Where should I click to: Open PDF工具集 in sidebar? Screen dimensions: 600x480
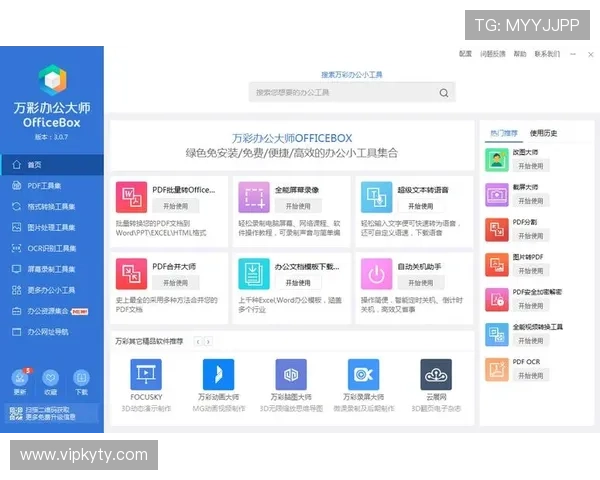point(52,186)
